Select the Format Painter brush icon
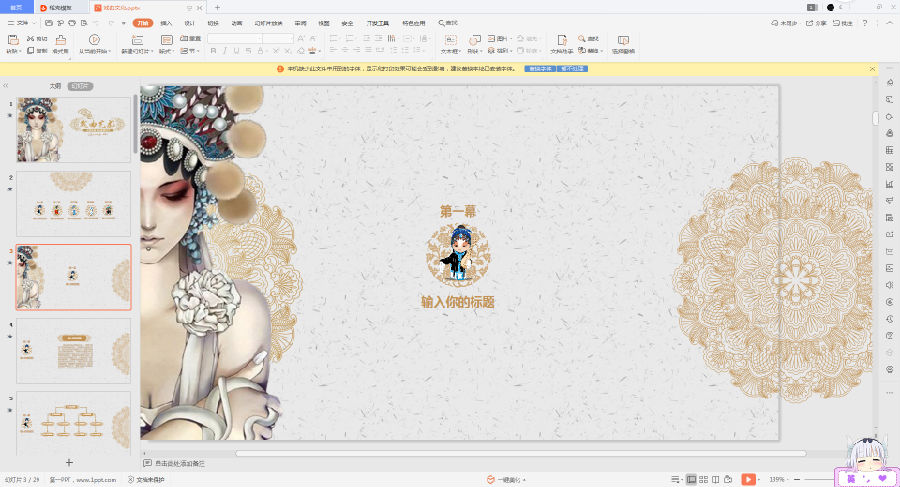900x487 pixels. (60, 40)
